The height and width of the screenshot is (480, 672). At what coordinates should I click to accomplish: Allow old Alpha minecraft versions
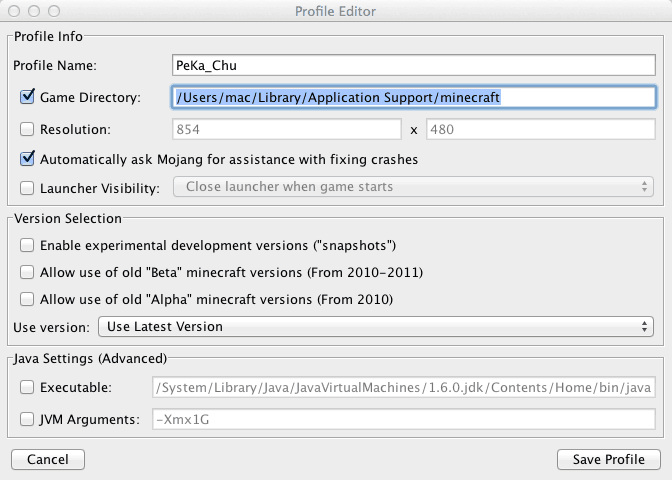(27, 299)
